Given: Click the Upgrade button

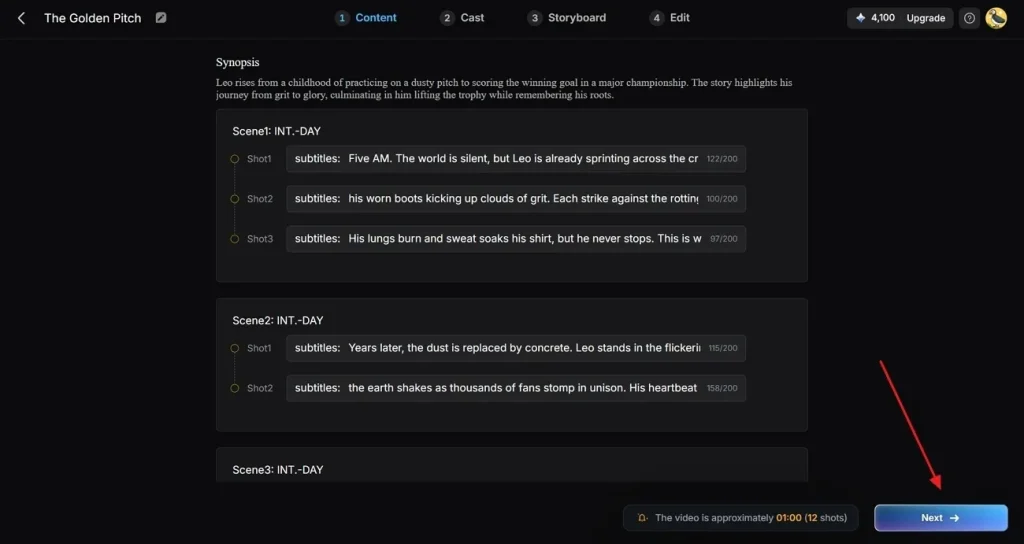Looking at the screenshot, I should point(925,18).
